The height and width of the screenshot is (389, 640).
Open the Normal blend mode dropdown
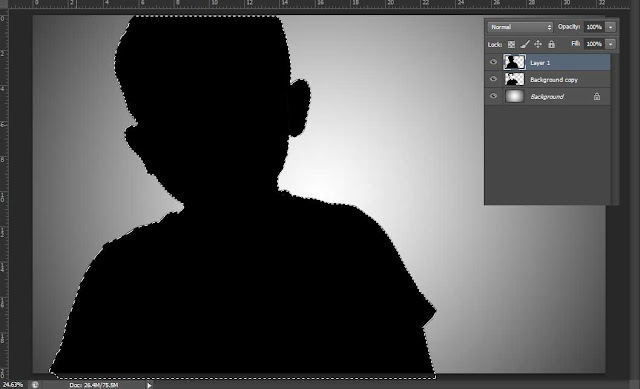[x=520, y=27]
